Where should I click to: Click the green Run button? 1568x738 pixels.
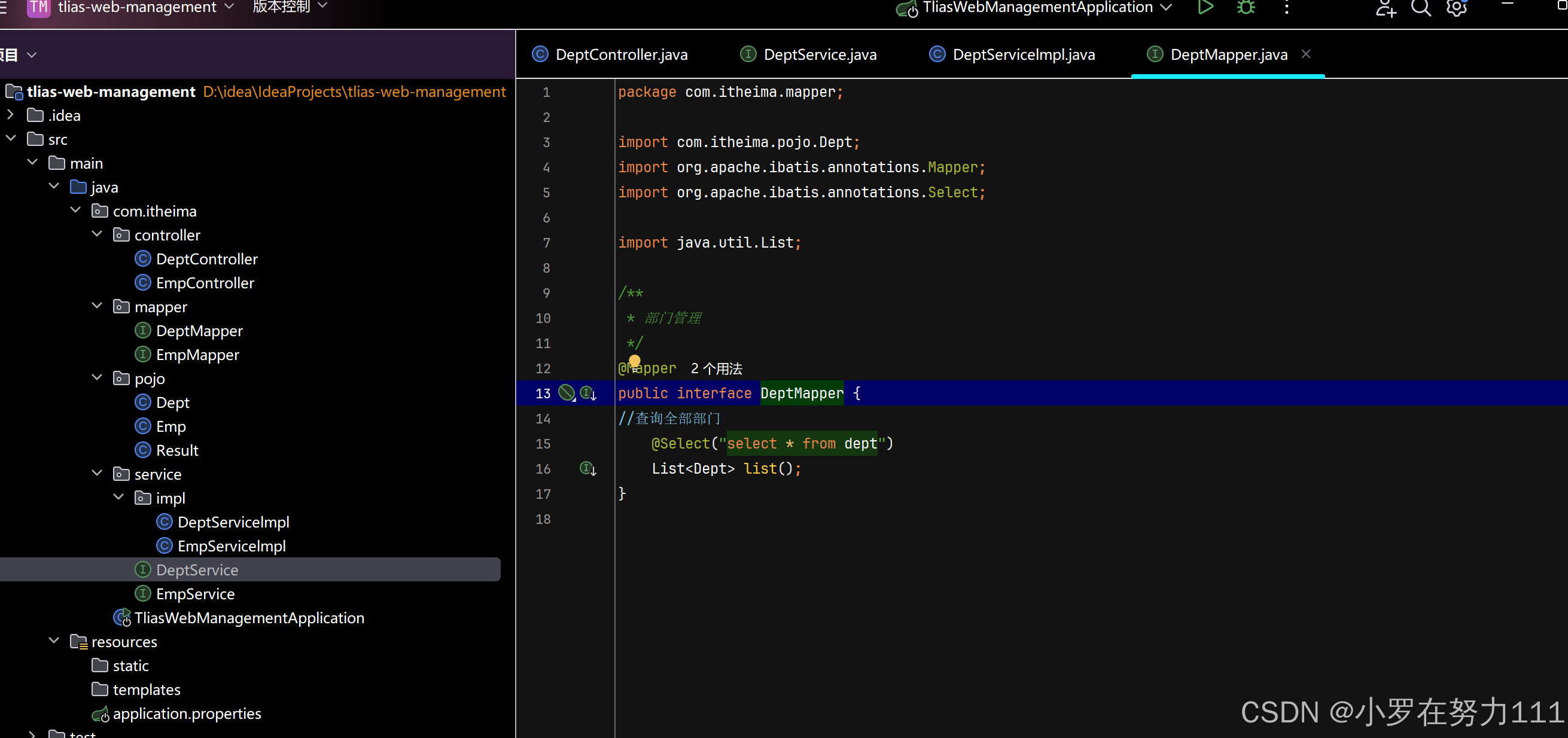point(1205,7)
